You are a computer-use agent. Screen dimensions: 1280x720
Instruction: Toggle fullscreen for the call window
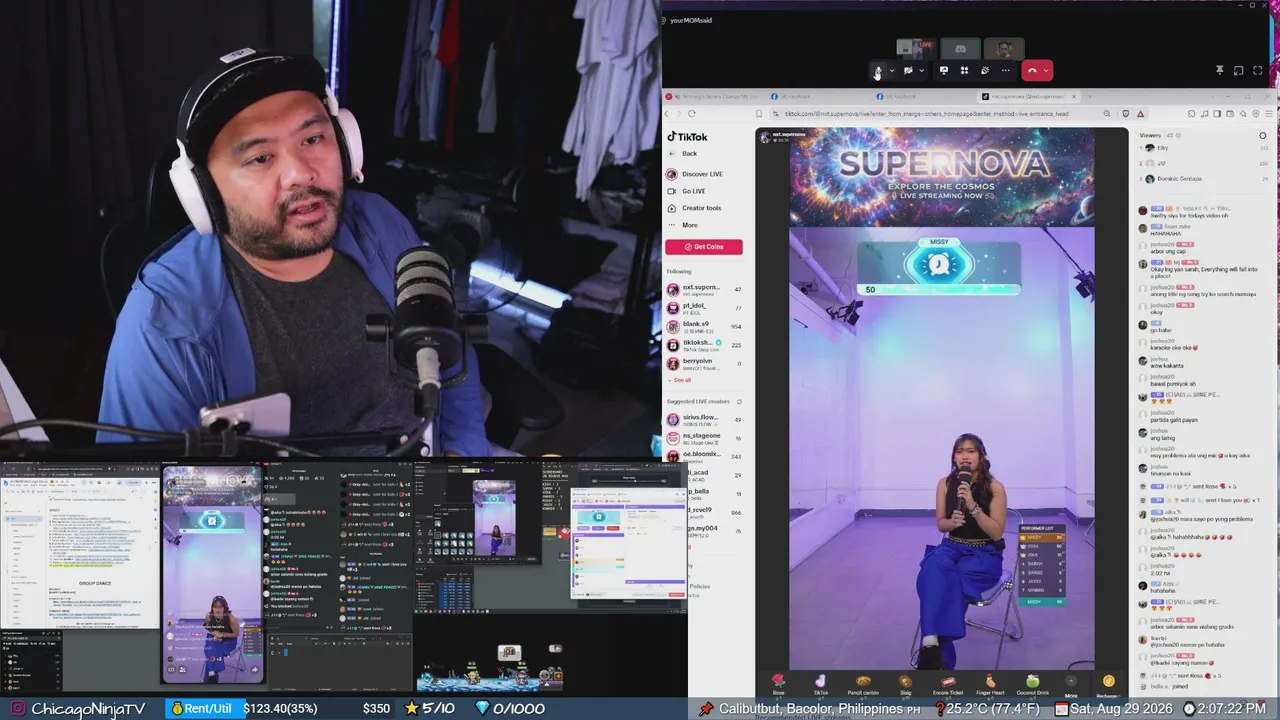pyautogui.click(x=1256, y=71)
